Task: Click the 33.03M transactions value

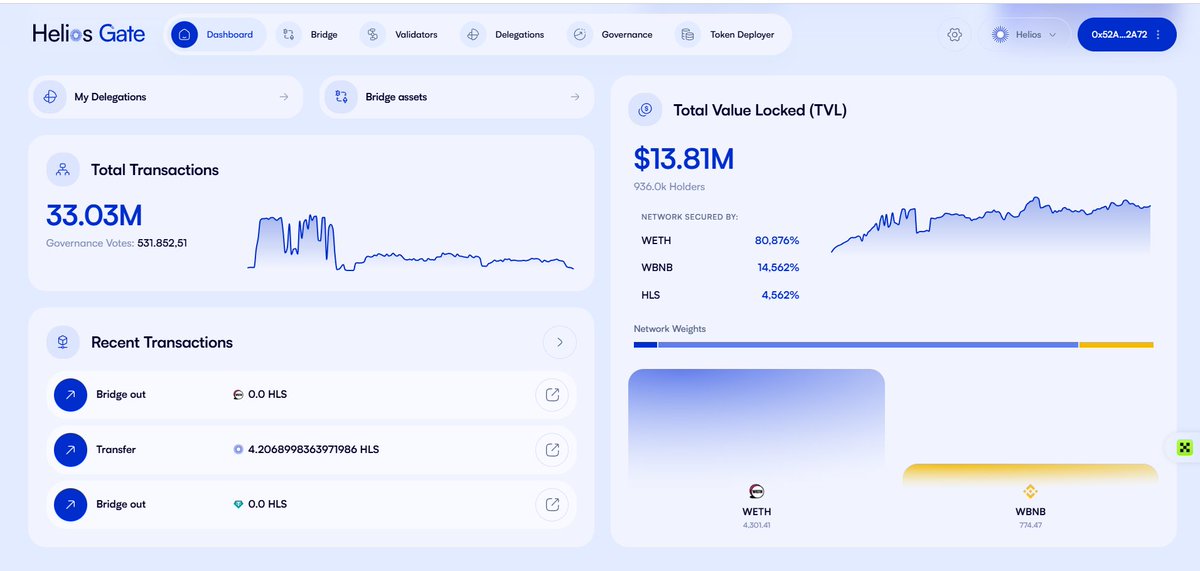Action: (x=94, y=215)
